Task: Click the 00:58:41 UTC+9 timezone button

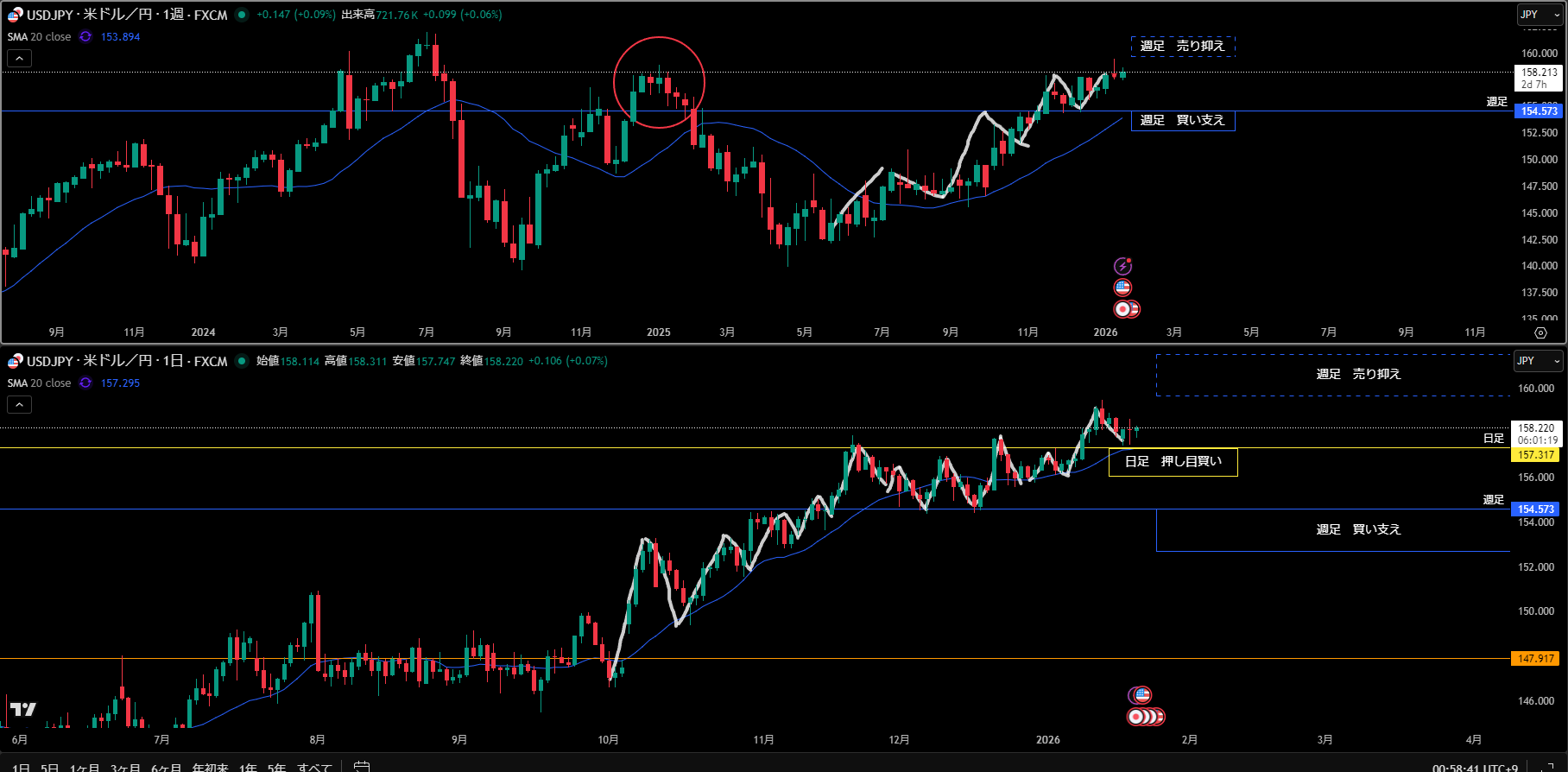Action: pyautogui.click(x=1474, y=767)
